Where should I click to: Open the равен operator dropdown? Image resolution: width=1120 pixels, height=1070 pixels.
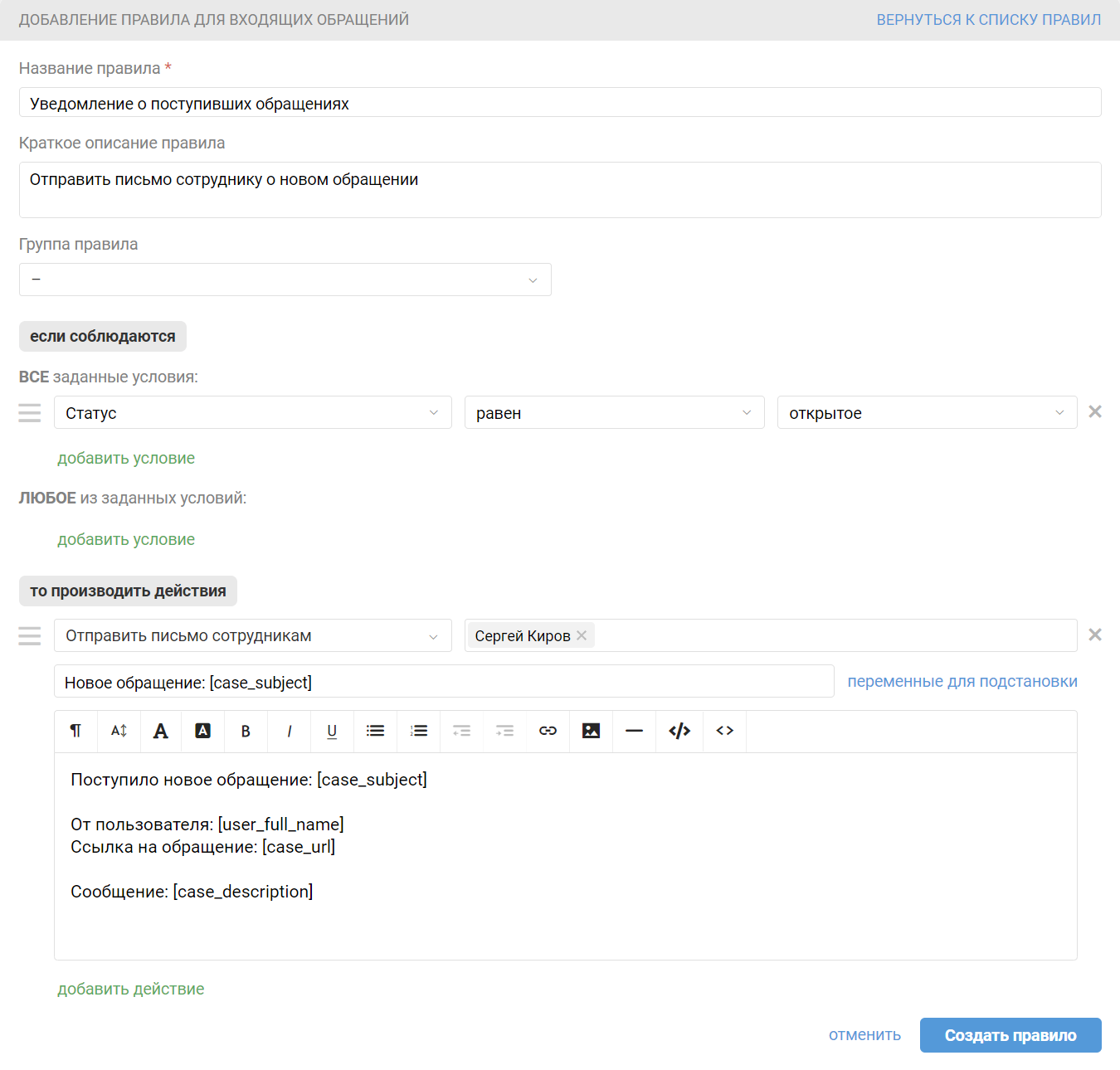[x=615, y=412]
